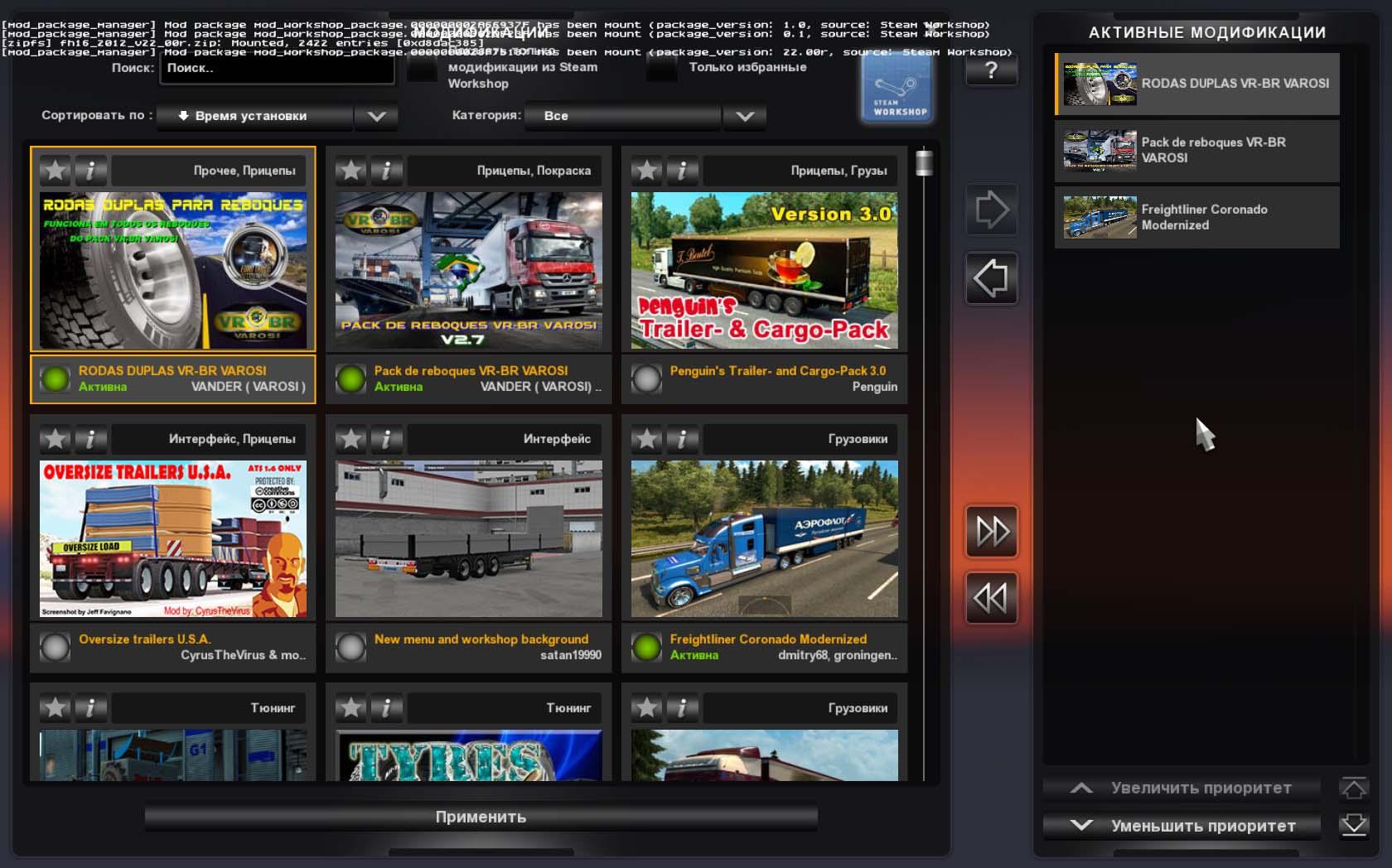The image size is (1392, 868).
Task: Open the Категория Все dropdown
Action: (x=622, y=116)
